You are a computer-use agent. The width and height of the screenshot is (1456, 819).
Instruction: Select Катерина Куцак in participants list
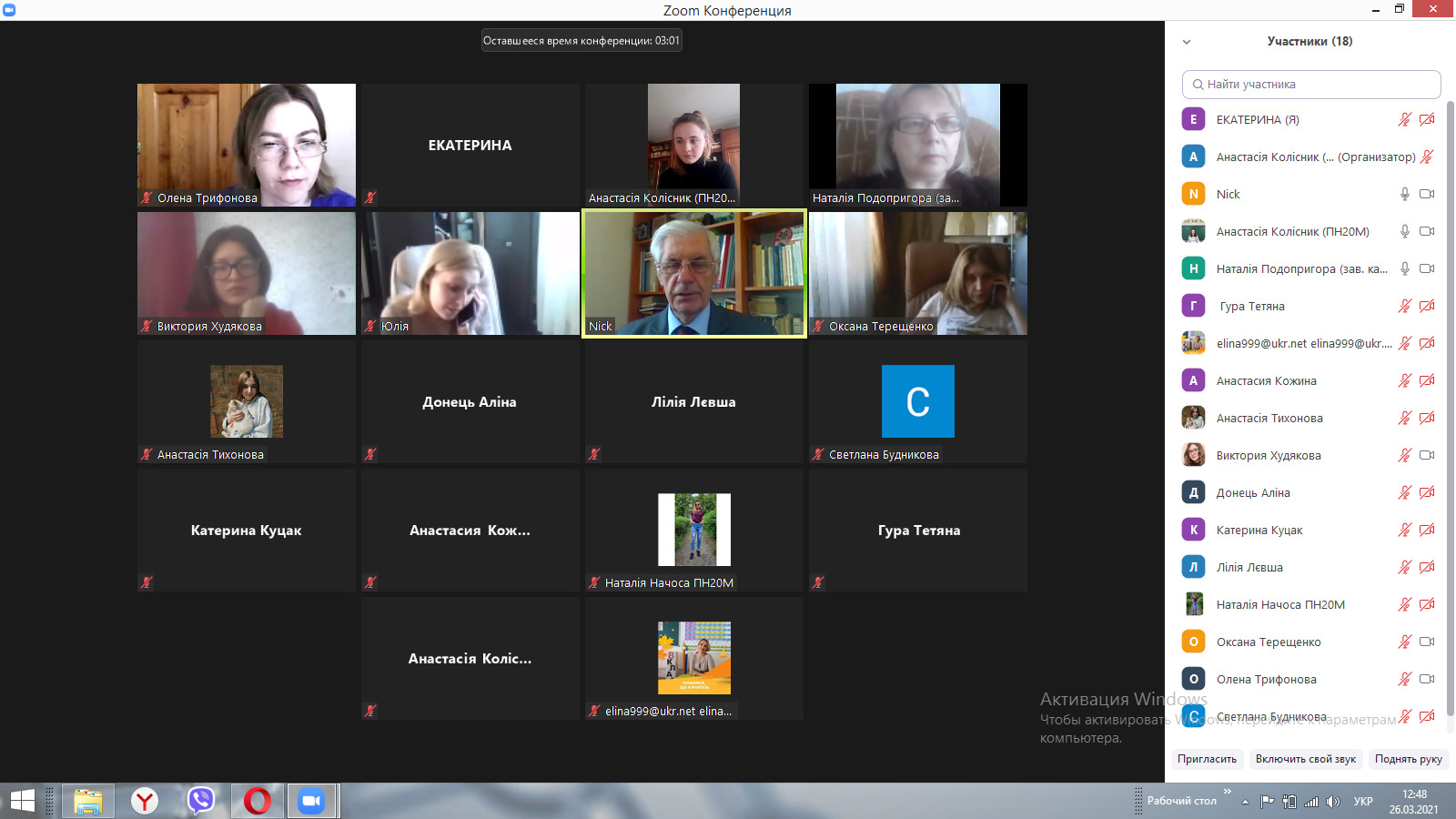tap(1259, 530)
